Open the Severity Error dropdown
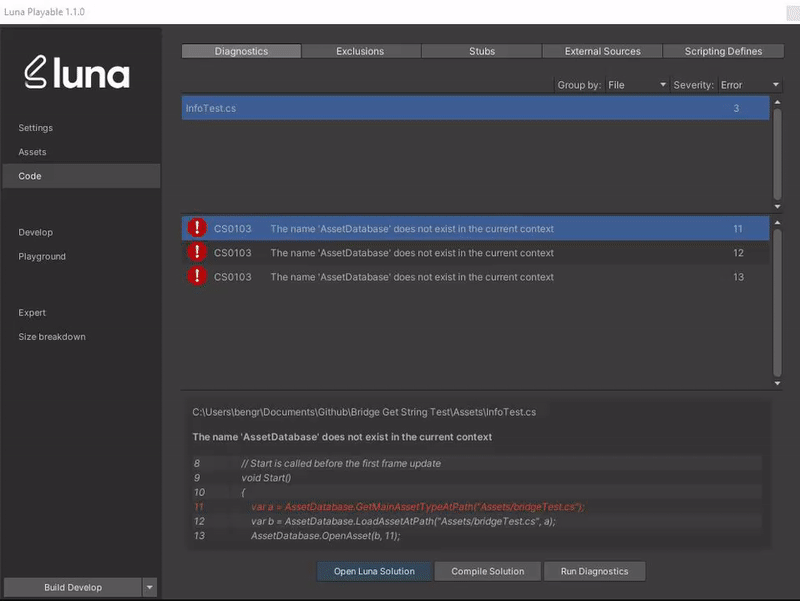 tap(750, 85)
